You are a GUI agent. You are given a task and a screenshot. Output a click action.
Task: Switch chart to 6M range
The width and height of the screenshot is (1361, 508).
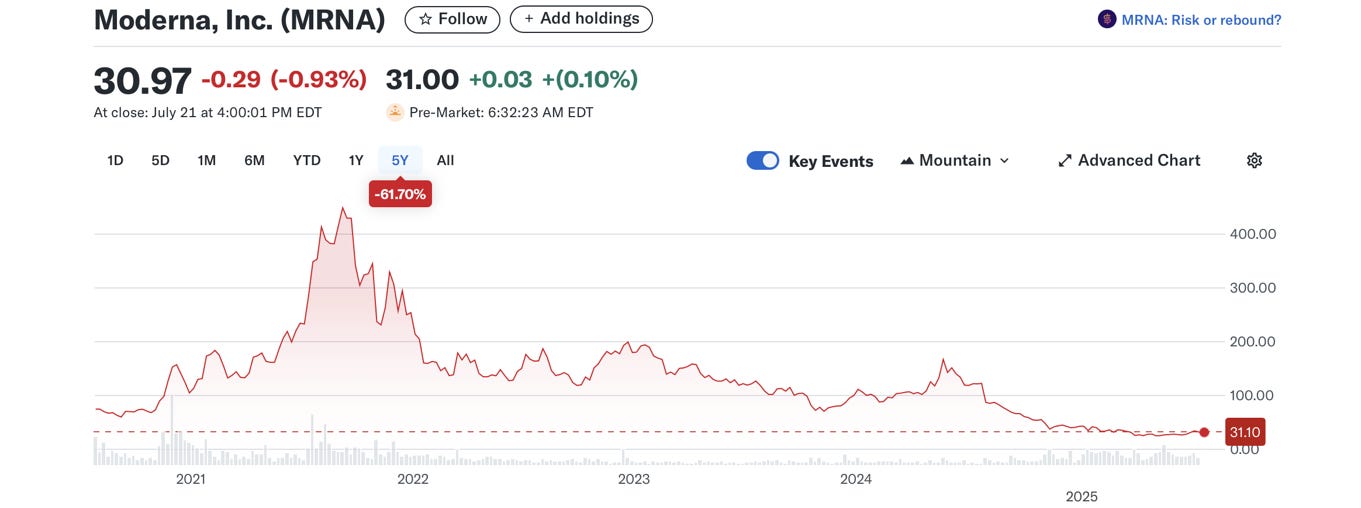pos(254,160)
